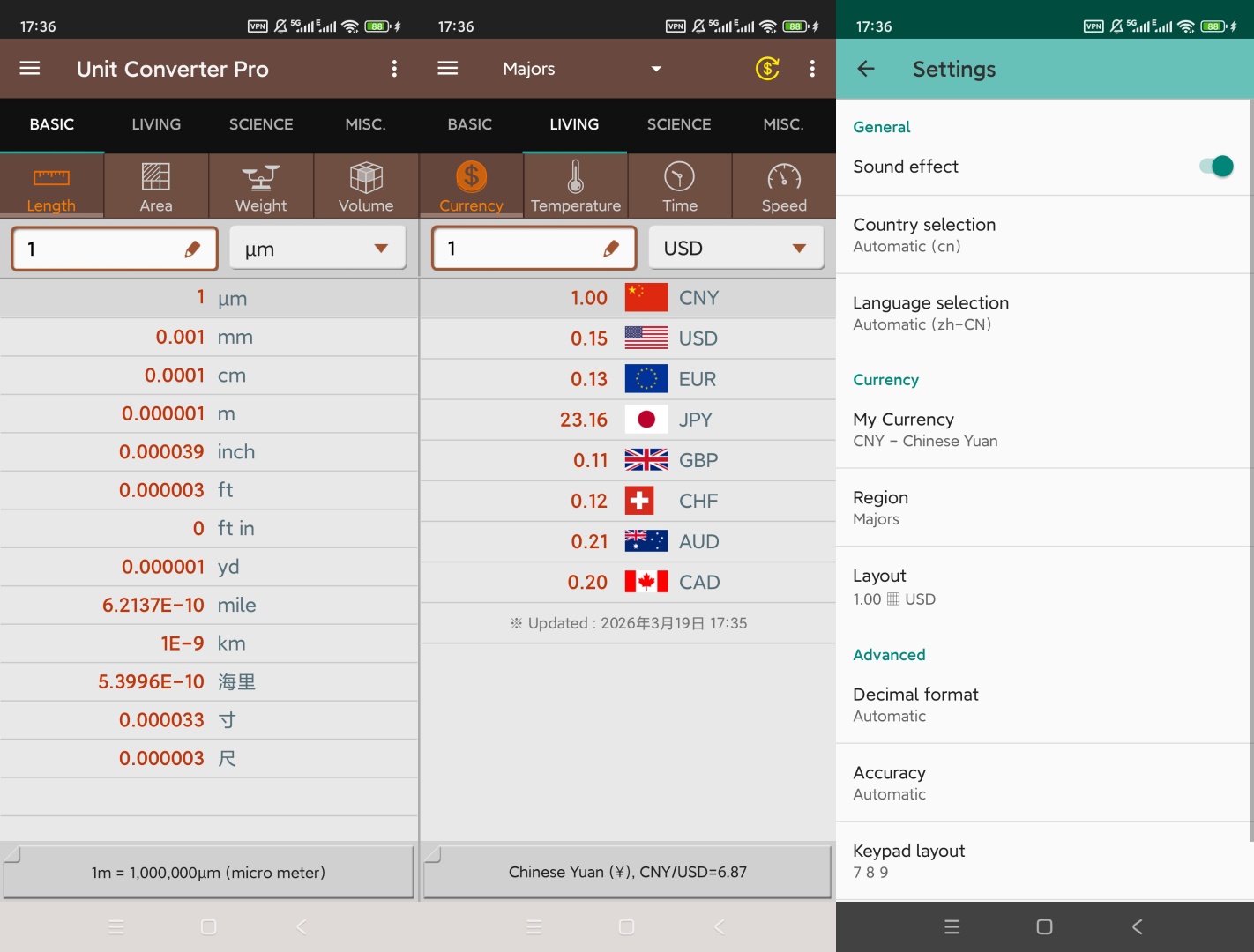This screenshot has width=1254, height=952.
Task: Switch to MISC. tab in length screen
Action: click(x=366, y=124)
